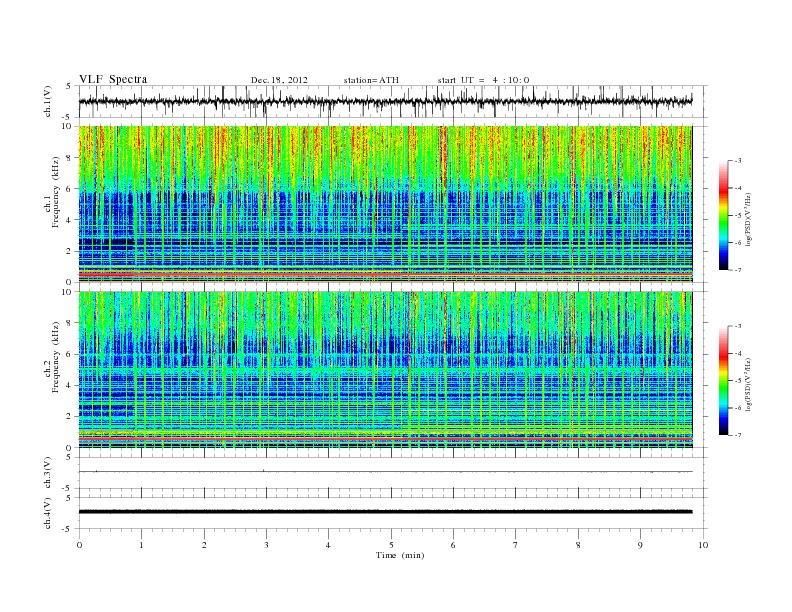The width and height of the screenshot is (792, 612).
Task: Click the ch.1 voltage waveform trace
Action: point(385,101)
